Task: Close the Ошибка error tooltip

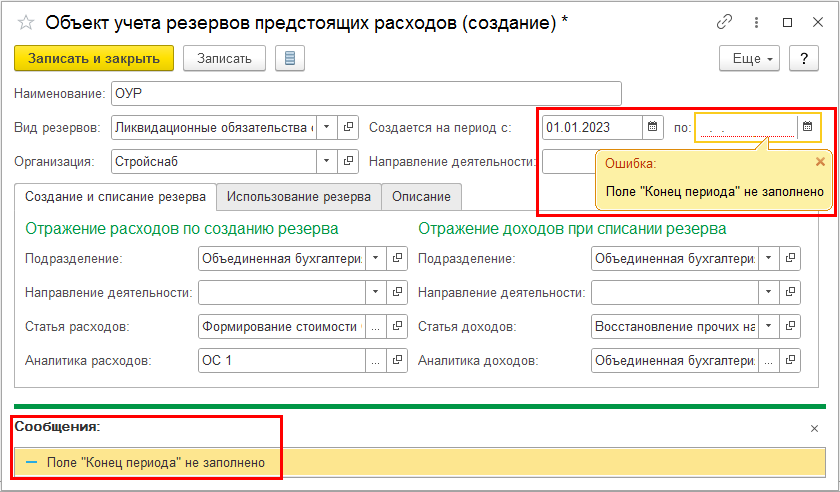Action: tap(820, 162)
